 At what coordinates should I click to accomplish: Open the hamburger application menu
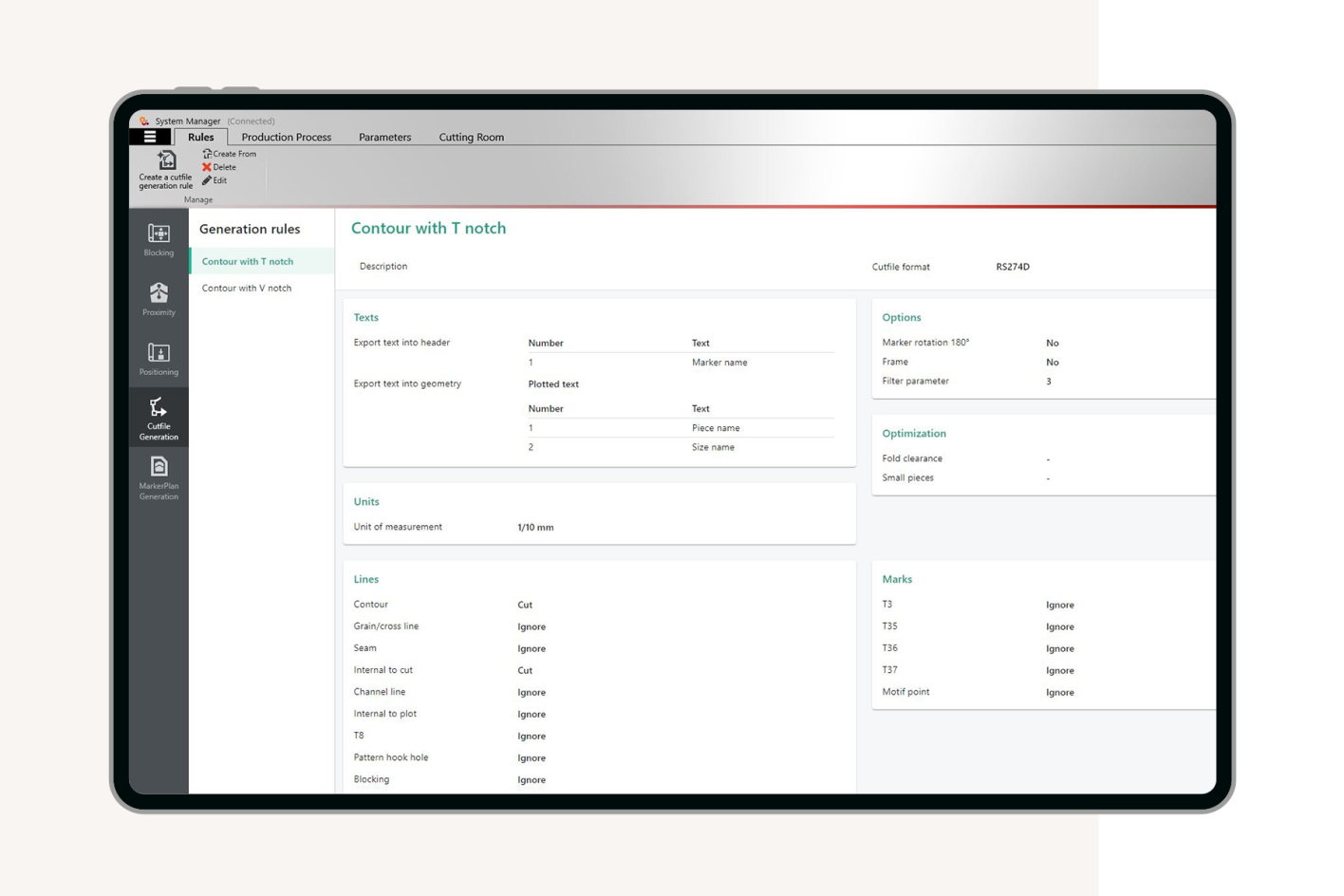[x=150, y=137]
